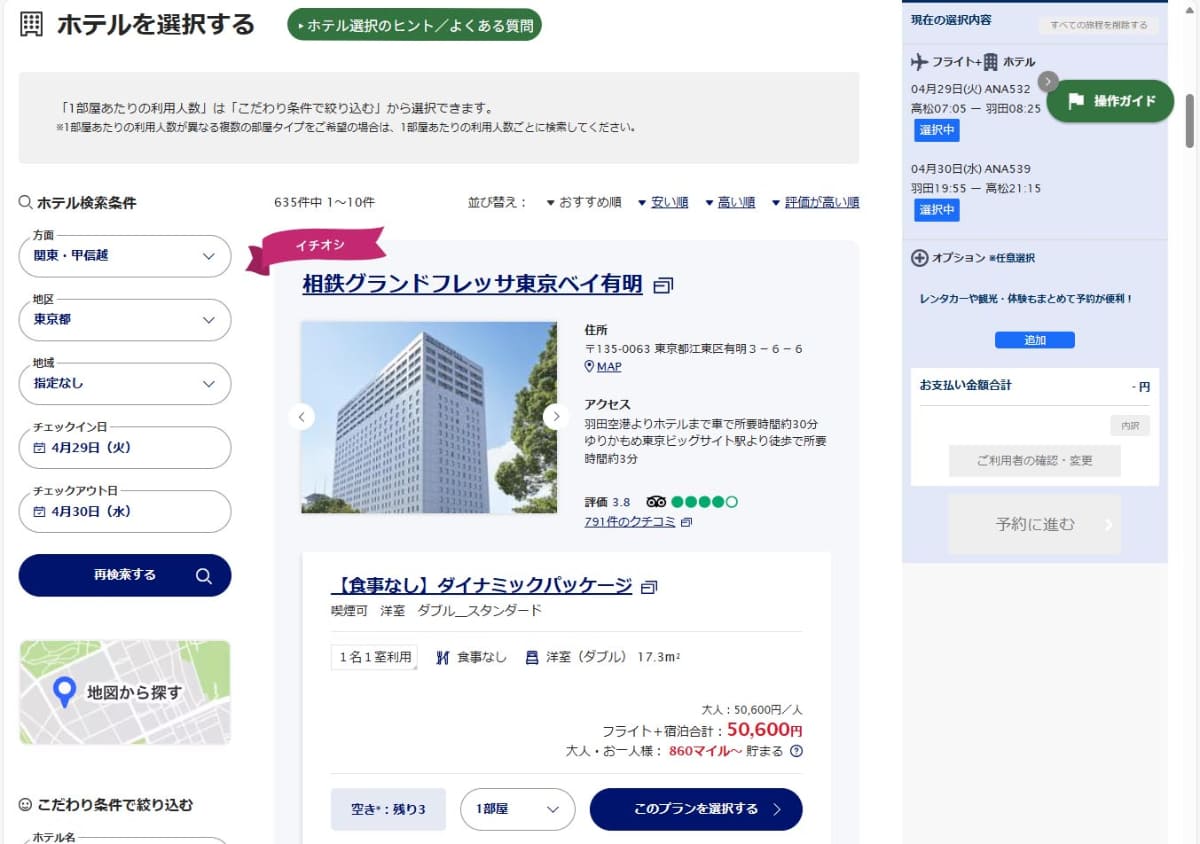Screen dimensions: 1200x844
Task: Click new-window icon beside the hotel name
Action: pyautogui.click(x=662, y=286)
